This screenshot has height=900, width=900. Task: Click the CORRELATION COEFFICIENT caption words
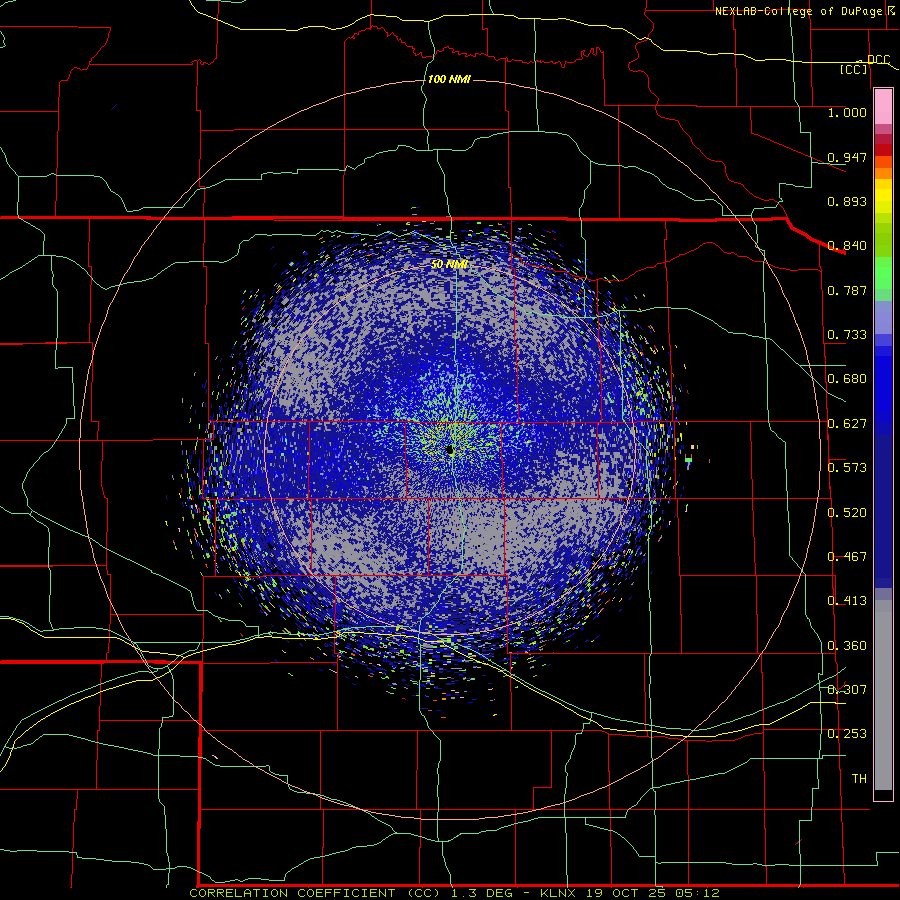[292, 893]
